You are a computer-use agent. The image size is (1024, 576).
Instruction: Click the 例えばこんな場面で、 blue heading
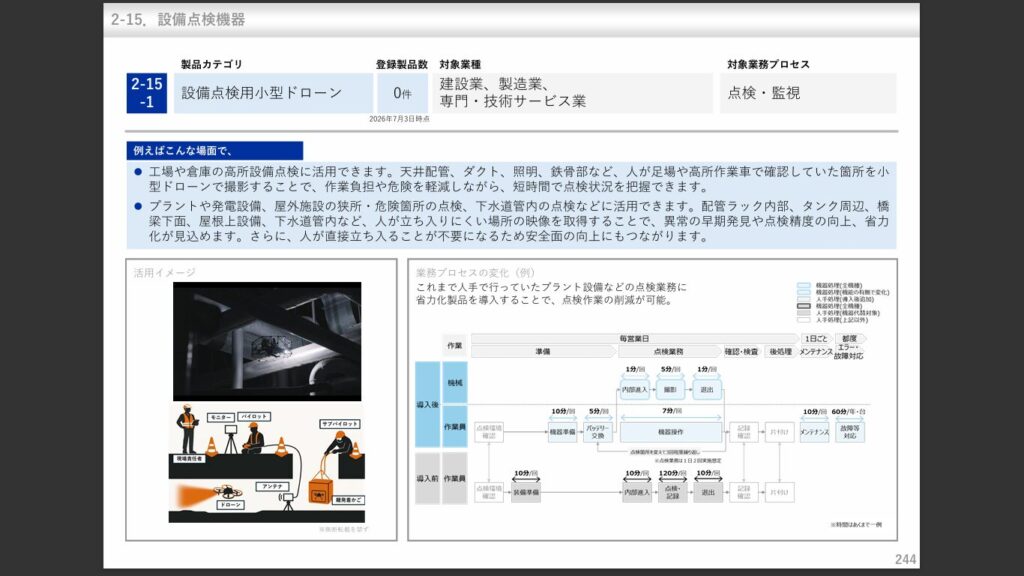click(x=215, y=151)
